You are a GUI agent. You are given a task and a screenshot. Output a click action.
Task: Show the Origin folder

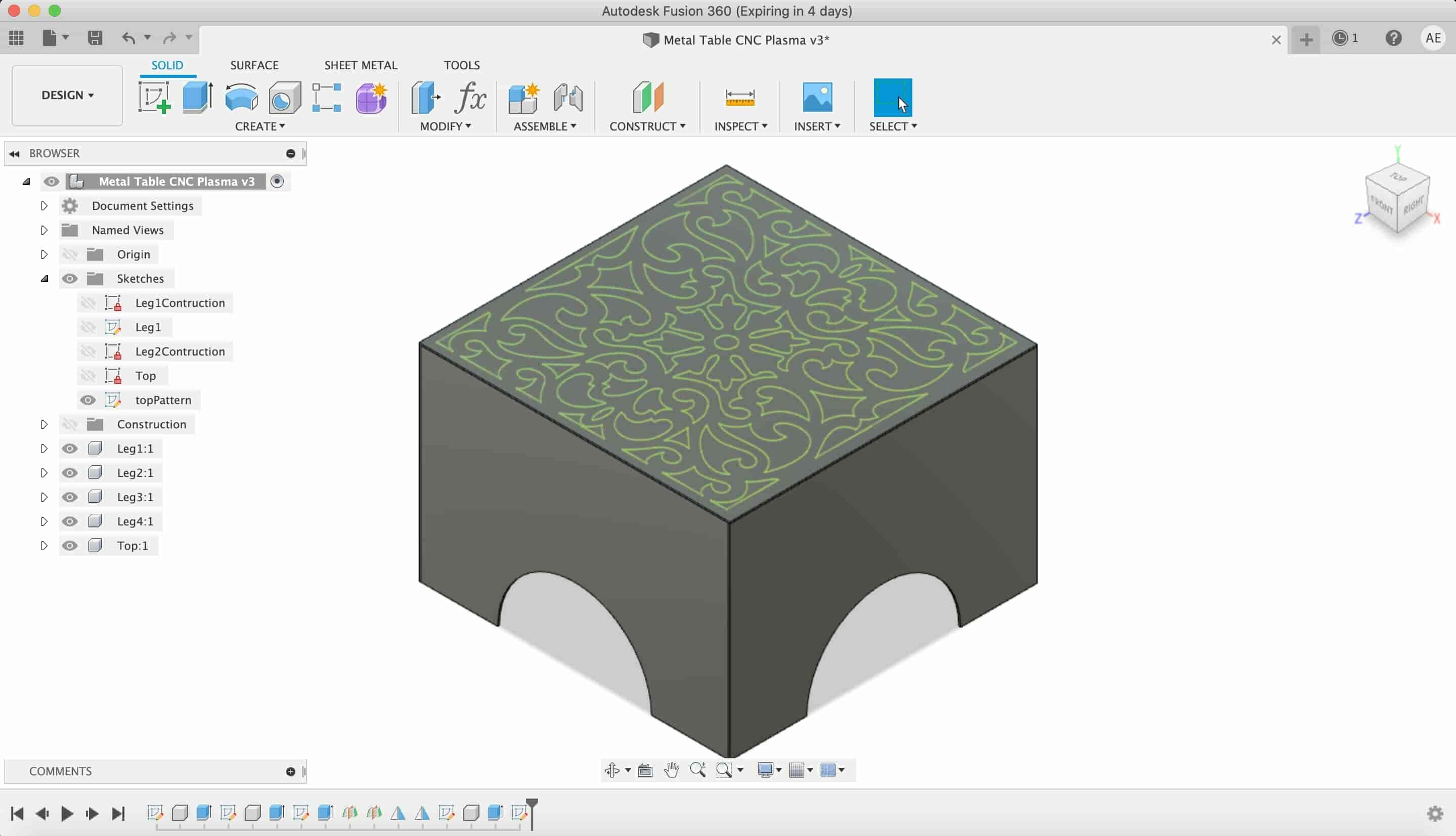tap(69, 254)
